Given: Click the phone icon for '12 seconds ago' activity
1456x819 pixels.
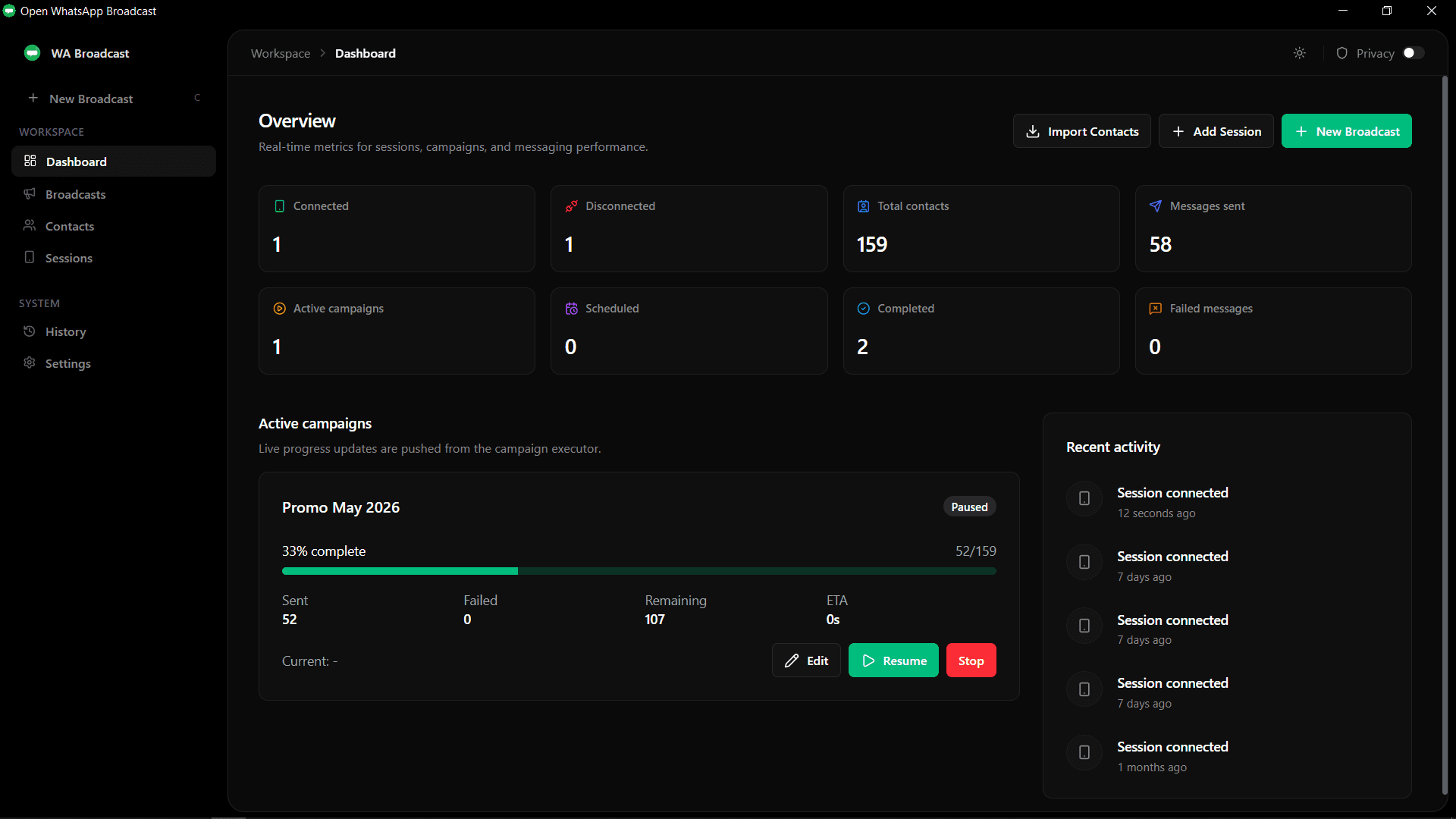Looking at the screenshot, I should pos(1084,498).
